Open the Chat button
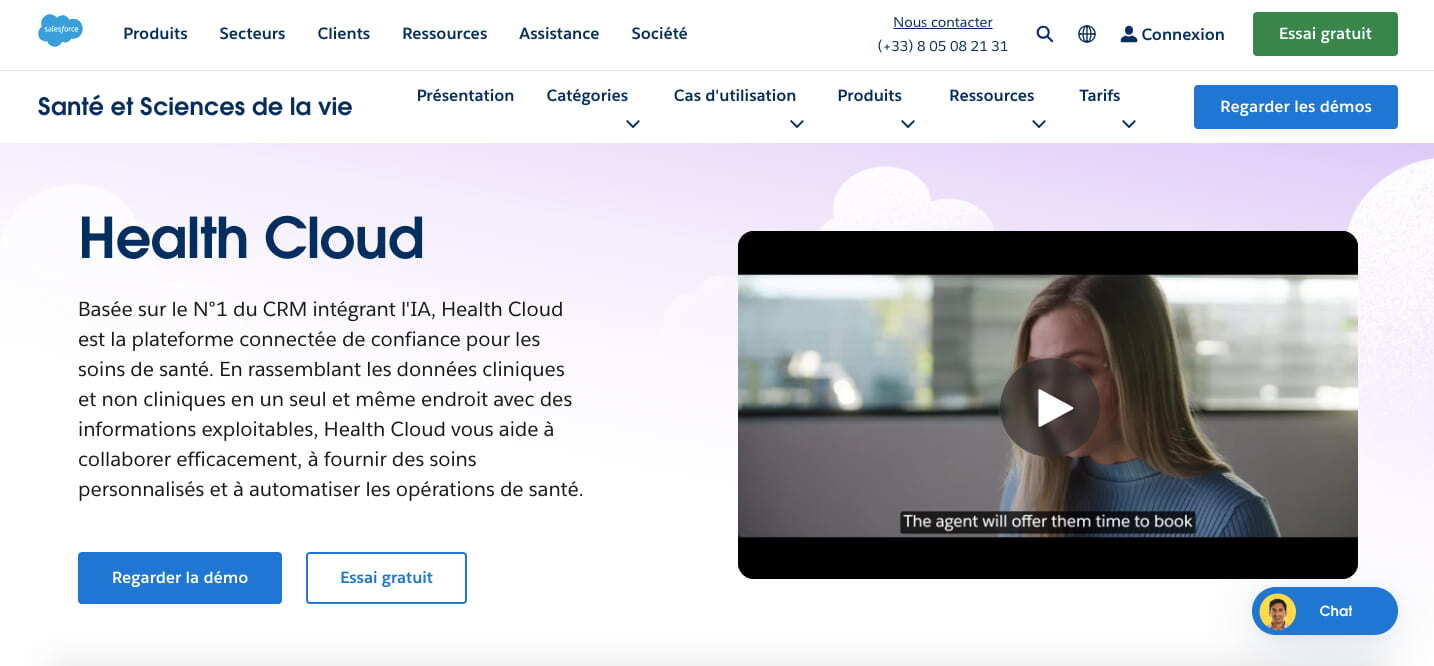The height and width of the screenshot is (666, 1434). [1325, 611]
